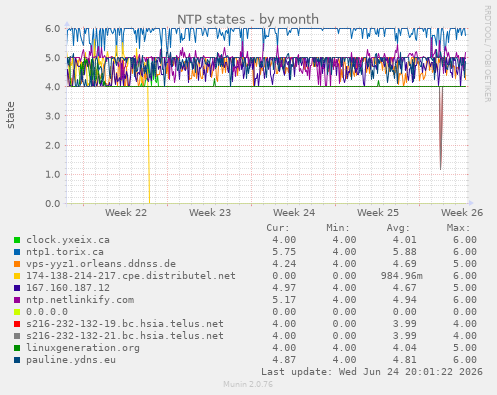Click the Last update timestamp line
This screenshot has height=395, width=497.
pos(372,372)
